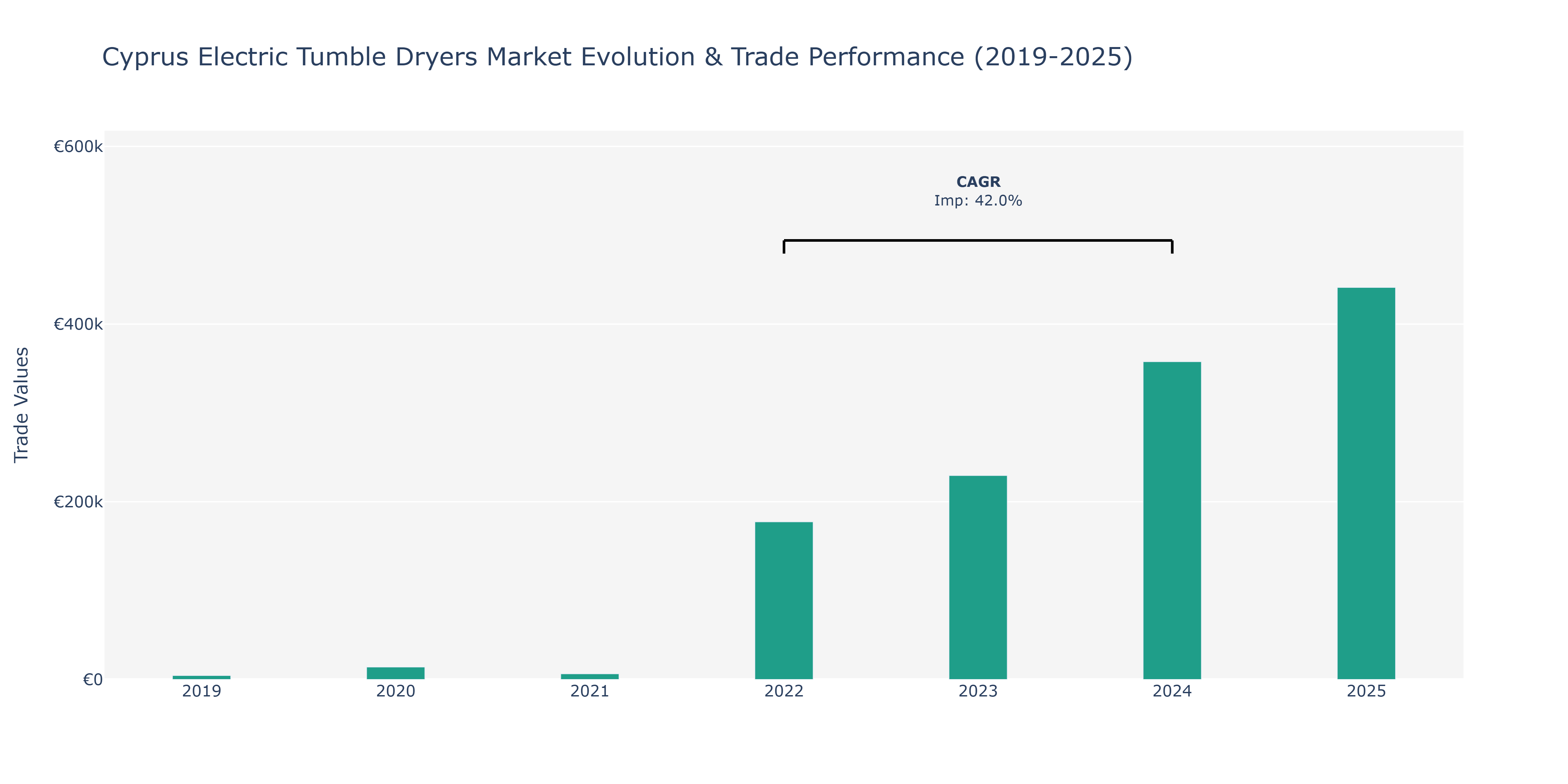
Task: Select the 2024 bar in the chart
Action: click(1172, 520)
